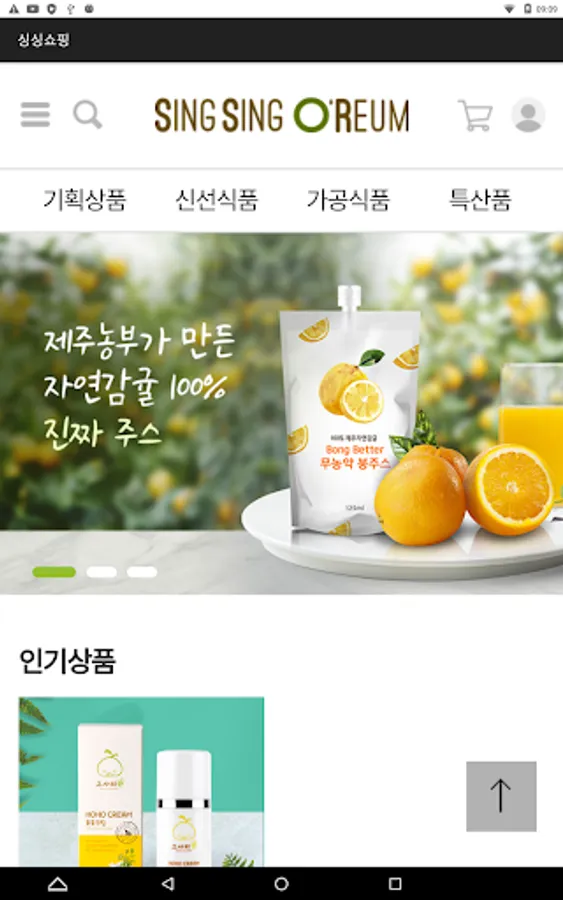Select the 기획상품 category tab
This screenshot has height=900, width=563.
84,200
